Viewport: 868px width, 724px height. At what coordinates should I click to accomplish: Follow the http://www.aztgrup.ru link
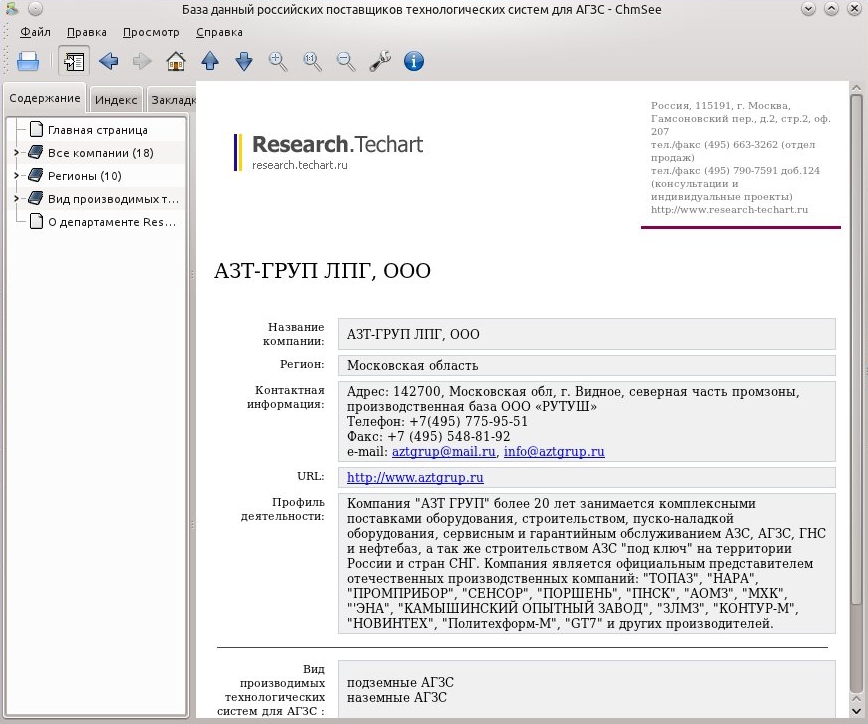(x=415, y=477)
